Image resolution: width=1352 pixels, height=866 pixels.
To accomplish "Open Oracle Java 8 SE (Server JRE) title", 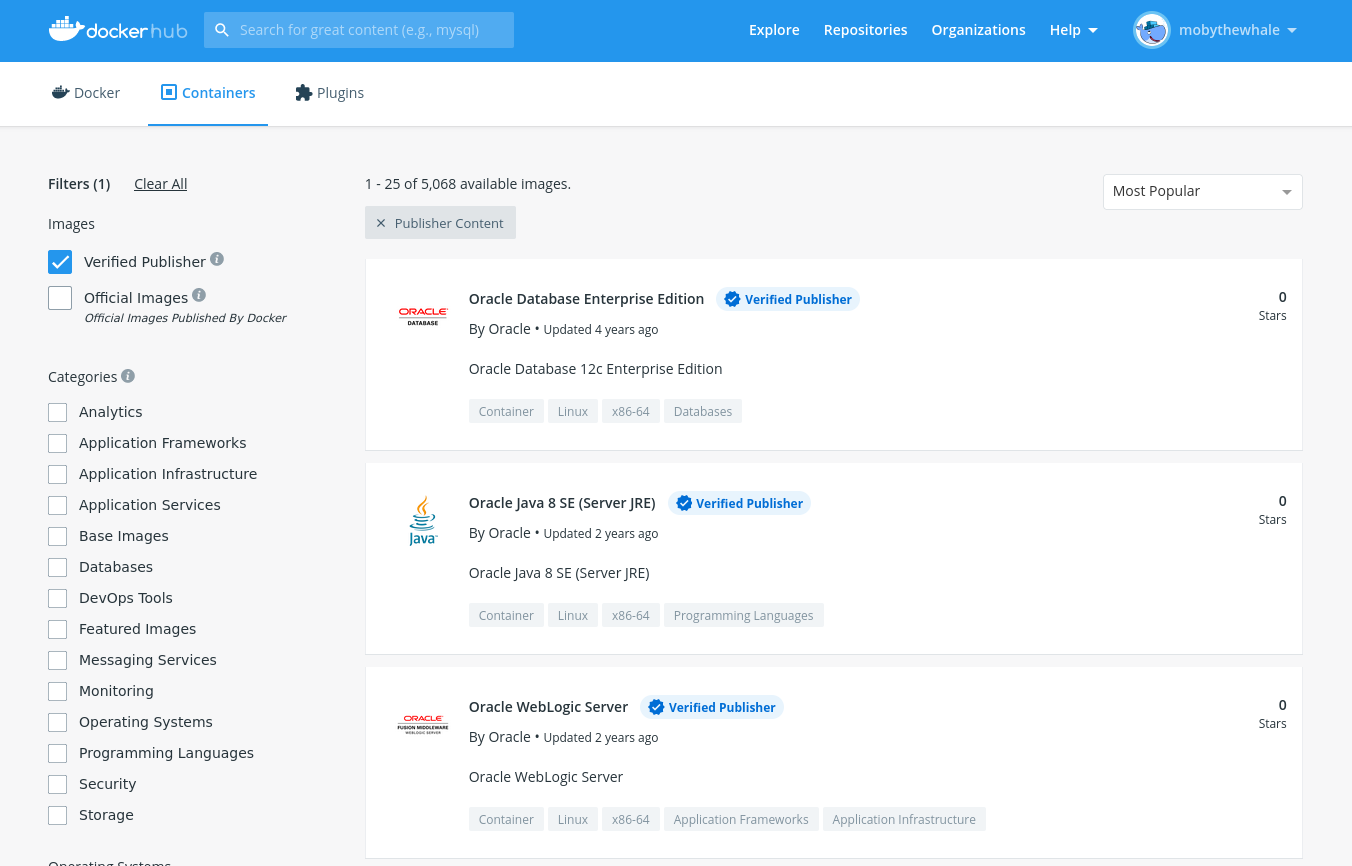I will [x=562, y=503].
